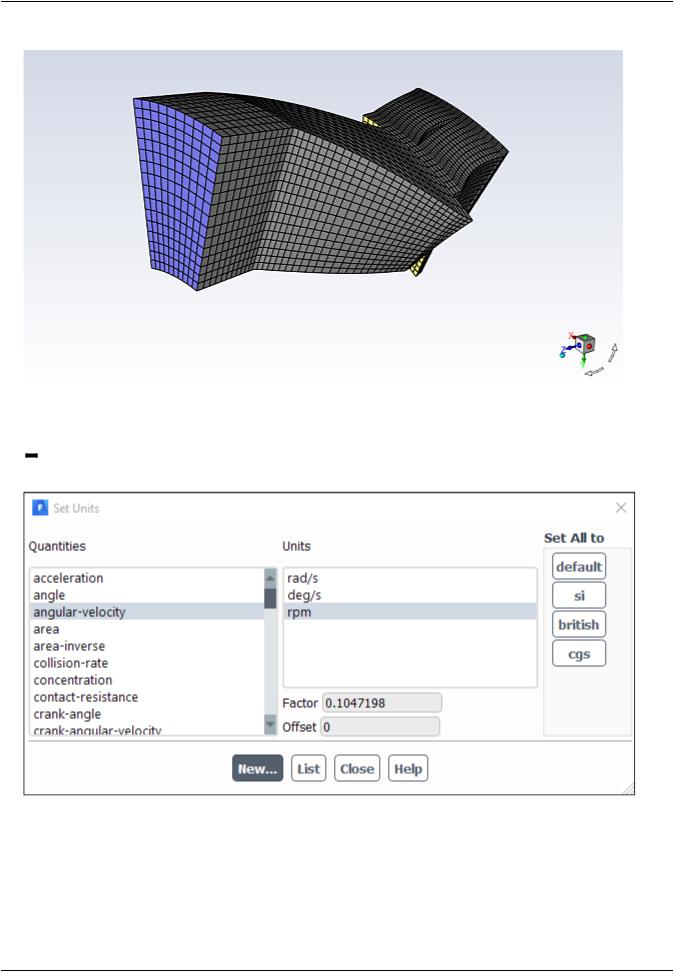Select area-inverse quantity
Screen dimensions: 675x972
[x=147, y=646]
